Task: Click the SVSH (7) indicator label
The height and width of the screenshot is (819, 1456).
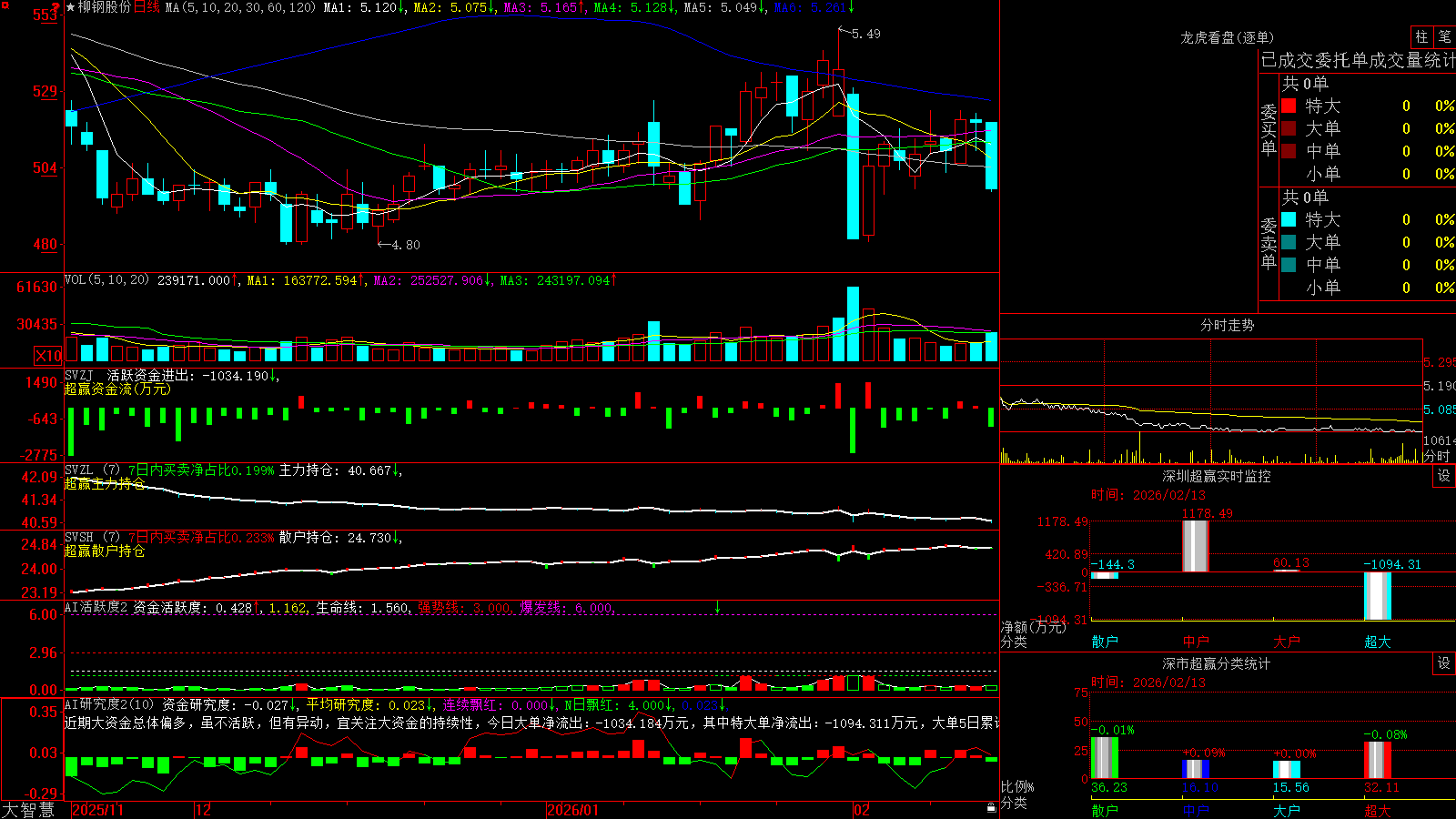Action: click(x=93, y=538)
